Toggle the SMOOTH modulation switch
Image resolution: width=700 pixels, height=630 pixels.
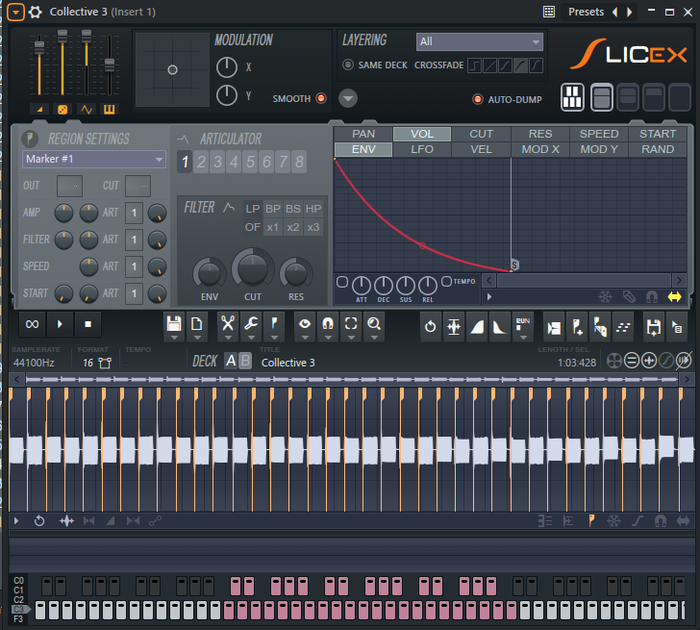click(x=321, y=98)
